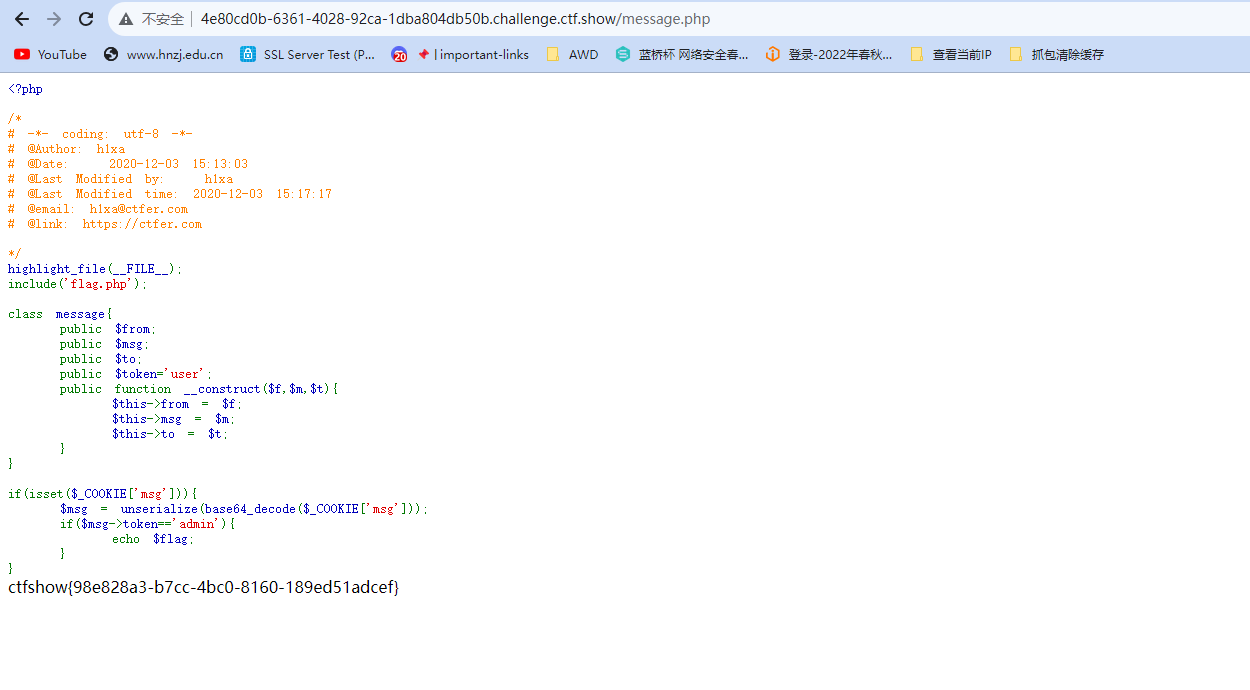Go back with the browser back arrow
Image resolution: width=1250 pixels, height=690 pixels.
click(22, 19)
